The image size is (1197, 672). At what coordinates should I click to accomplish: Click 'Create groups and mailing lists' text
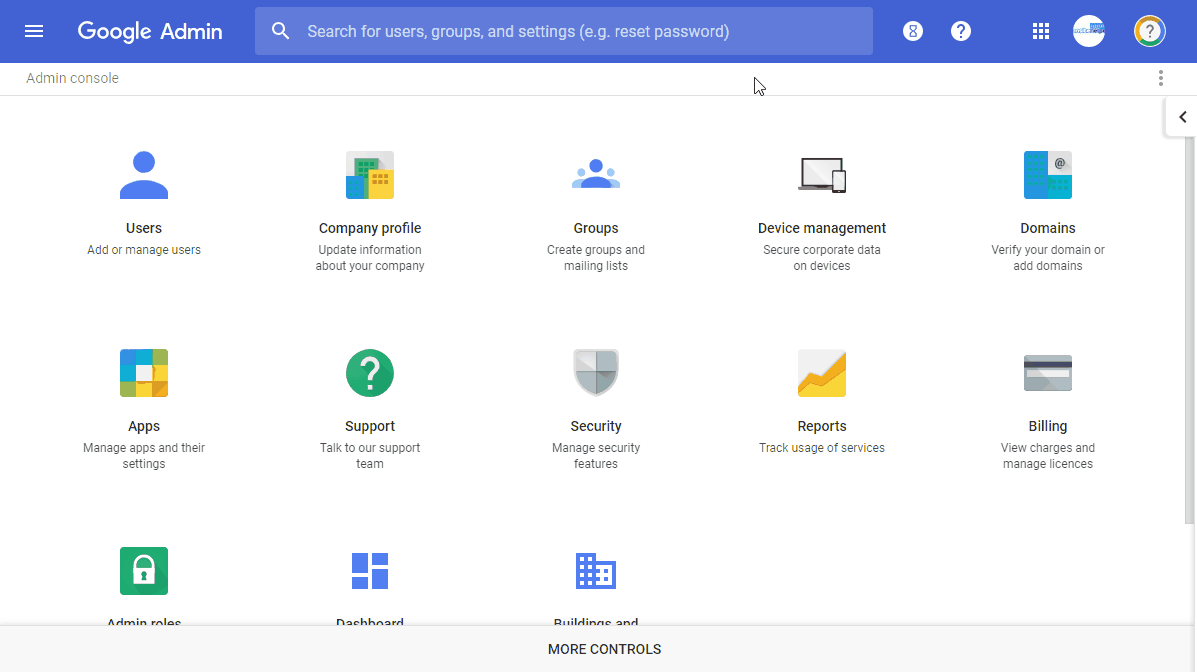tap(595, 258)
